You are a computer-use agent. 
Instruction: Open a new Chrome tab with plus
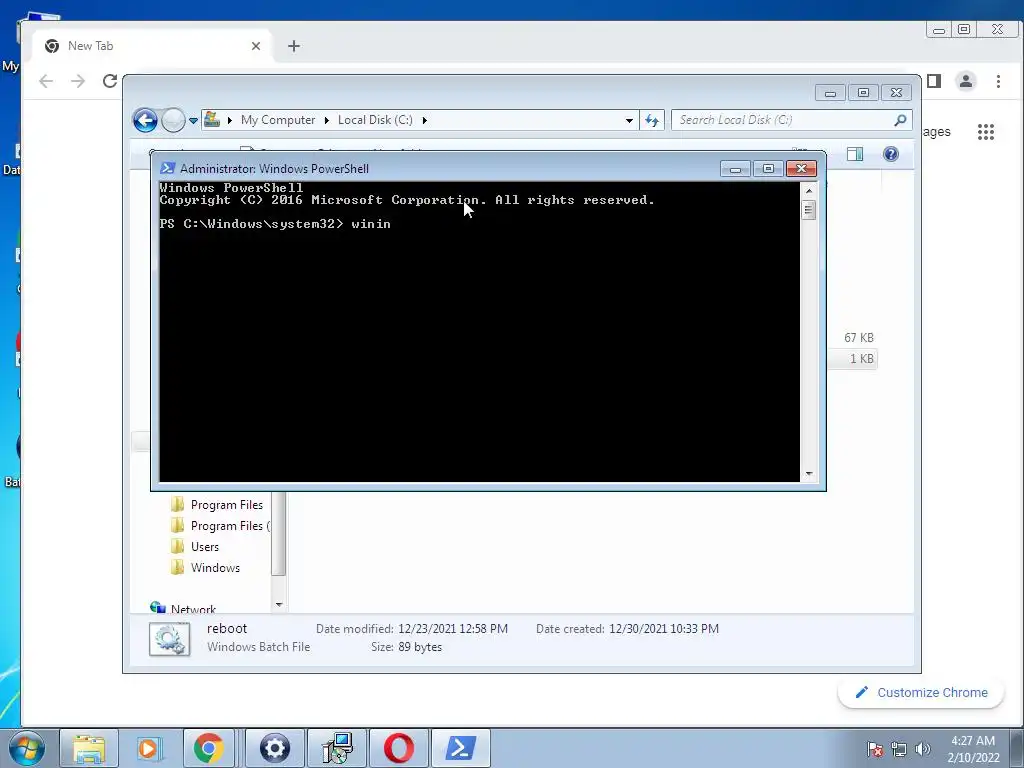coord(294,46)
